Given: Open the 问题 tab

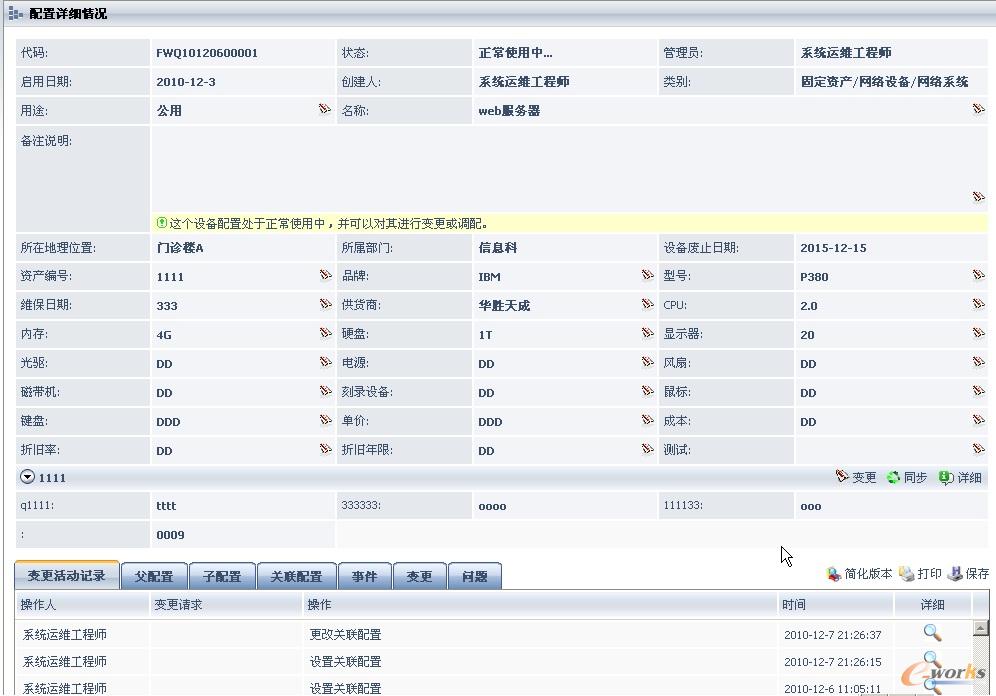Looking at the screenshot, I should [x=477, y=575].
